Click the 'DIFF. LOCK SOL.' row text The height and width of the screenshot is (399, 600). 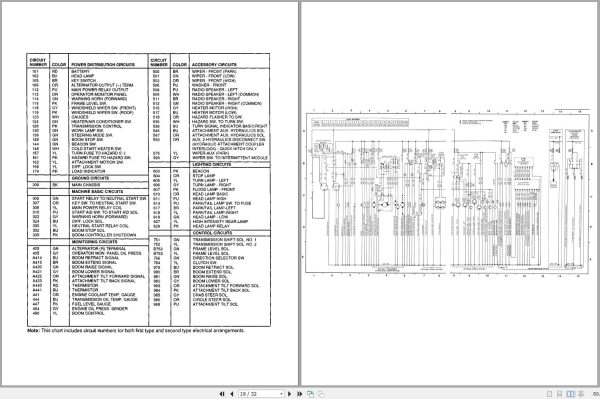pos(87,221)
